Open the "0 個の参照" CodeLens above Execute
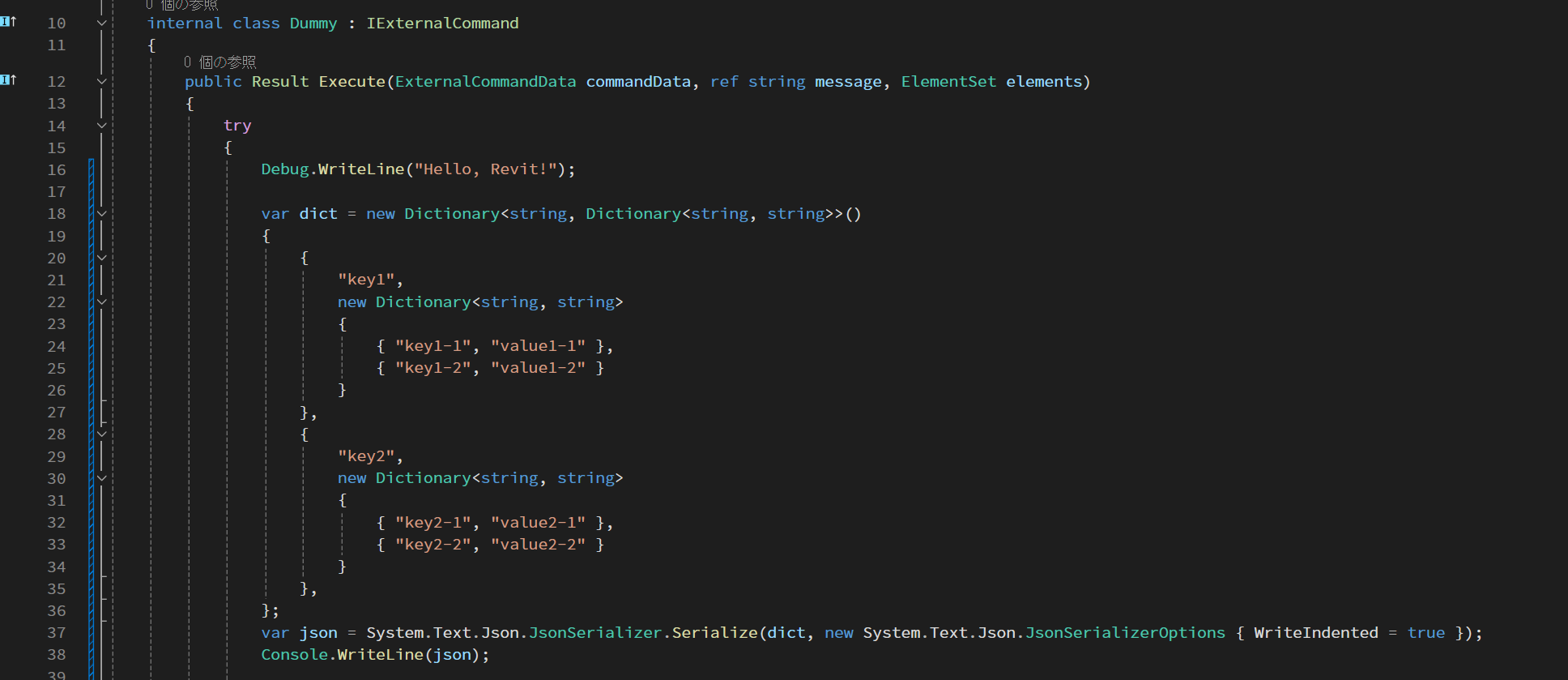This screenshot has width=1568, height=680. coord(219,62)
